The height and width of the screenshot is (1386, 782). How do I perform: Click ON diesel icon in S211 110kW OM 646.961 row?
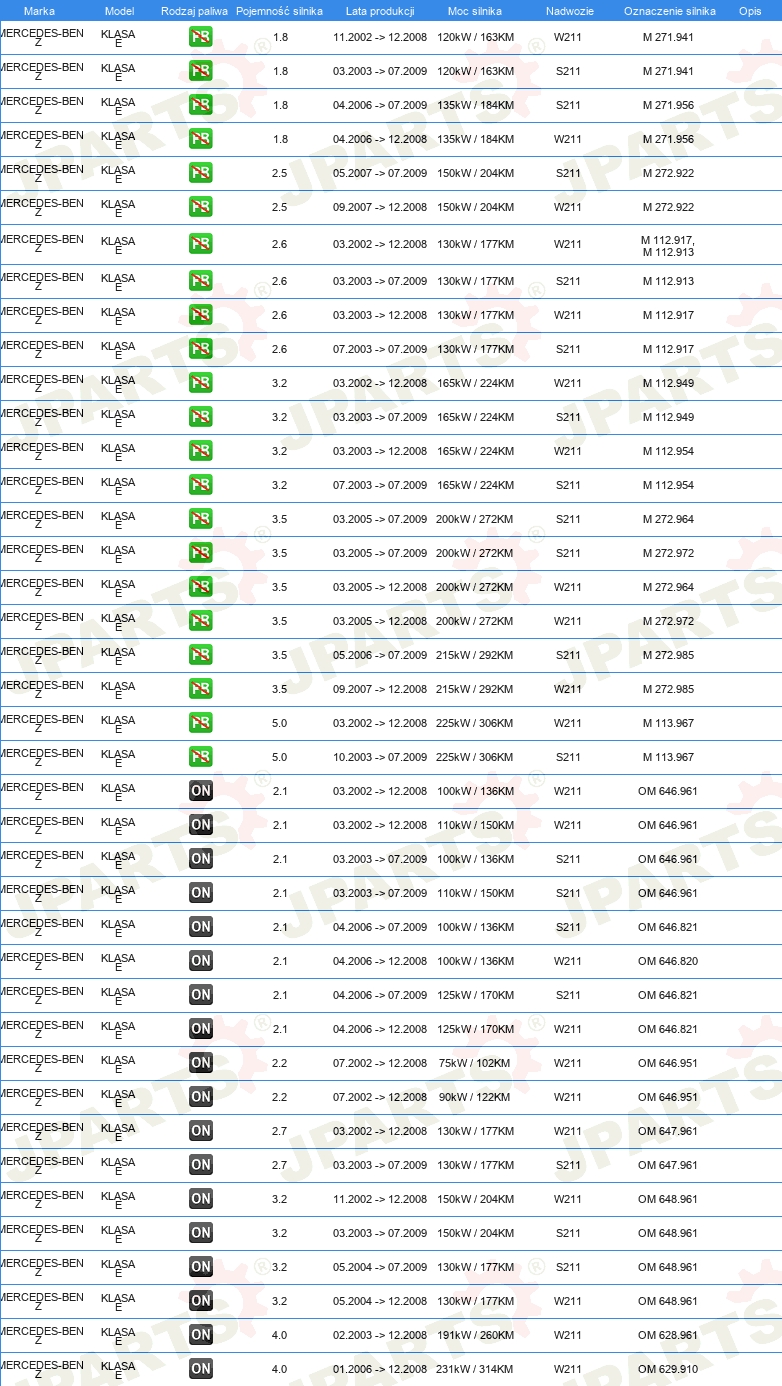point(201,893)
